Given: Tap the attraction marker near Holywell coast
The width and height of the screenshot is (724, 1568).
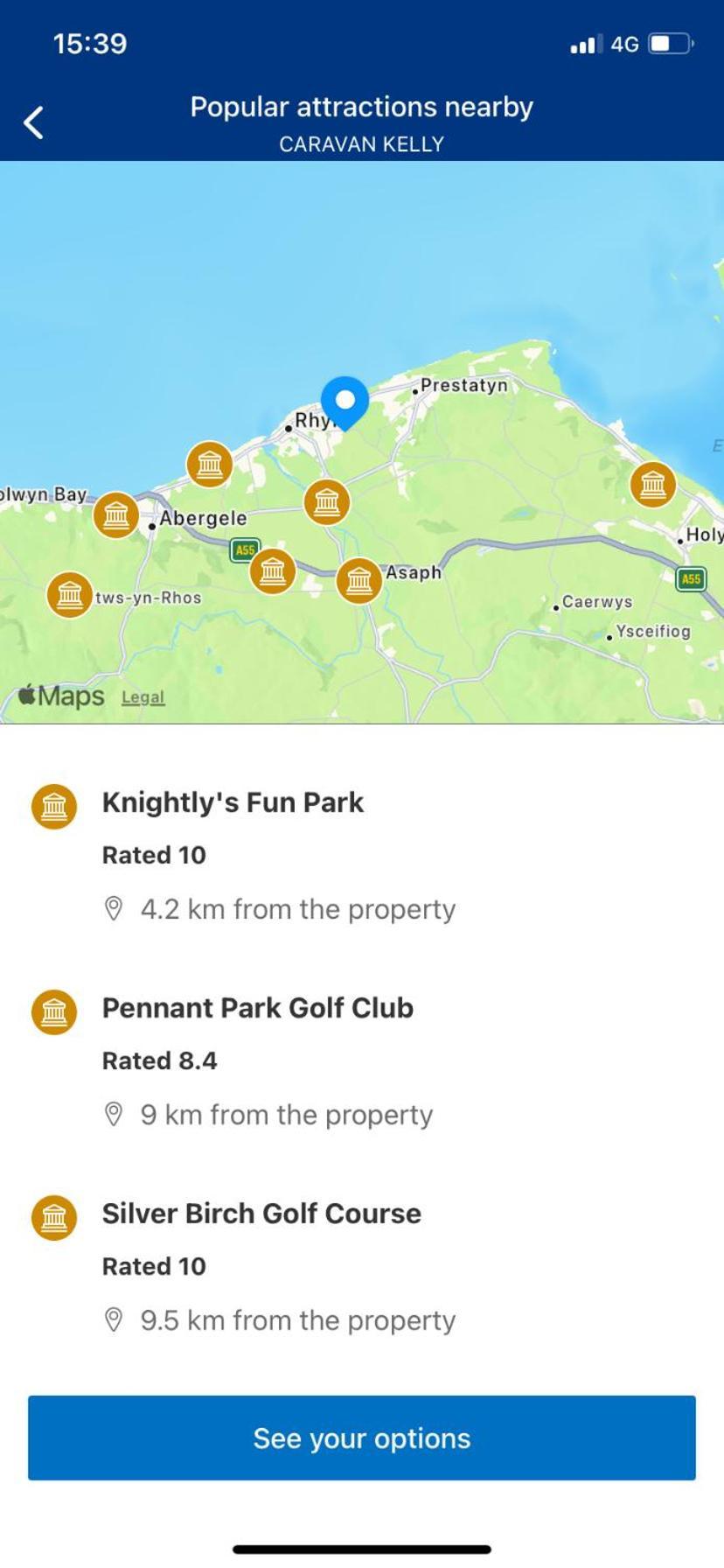Looking at the screenshot, I should pos(653,484).
